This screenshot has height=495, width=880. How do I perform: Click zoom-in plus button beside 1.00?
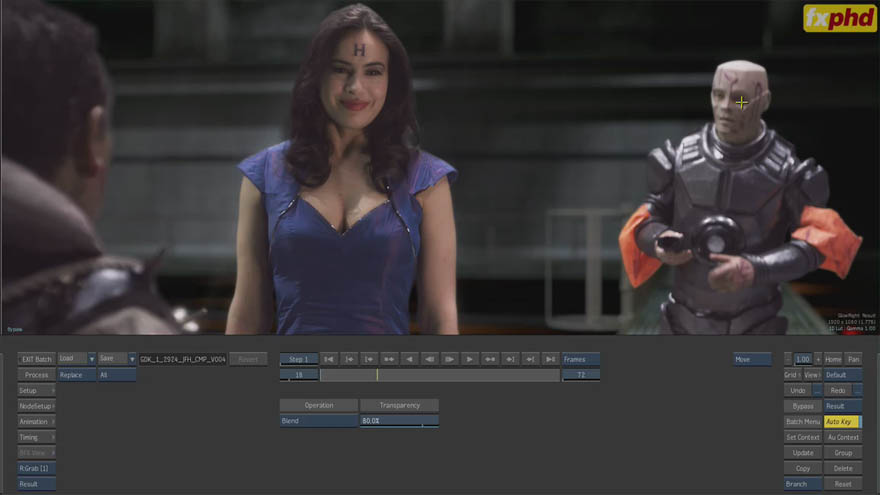coord(818,359)
